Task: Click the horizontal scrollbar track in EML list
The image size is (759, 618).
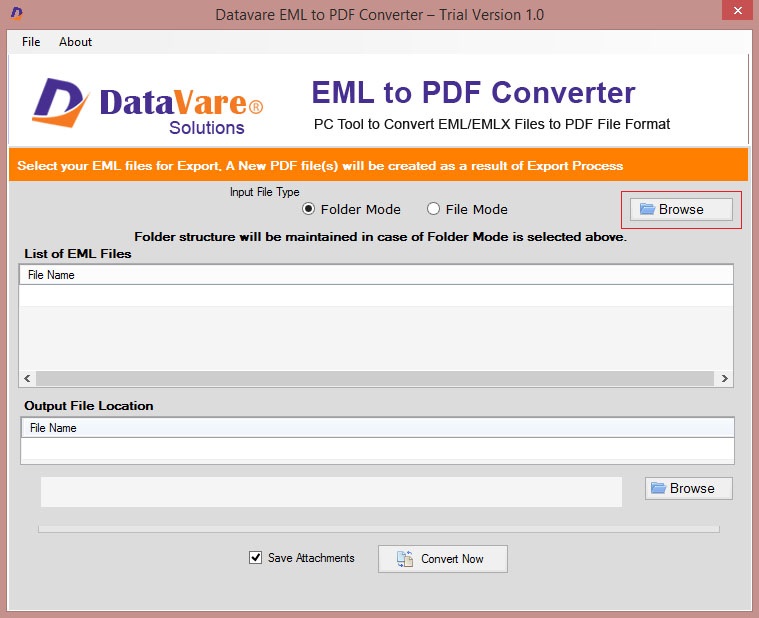Action: coord(375,378)
